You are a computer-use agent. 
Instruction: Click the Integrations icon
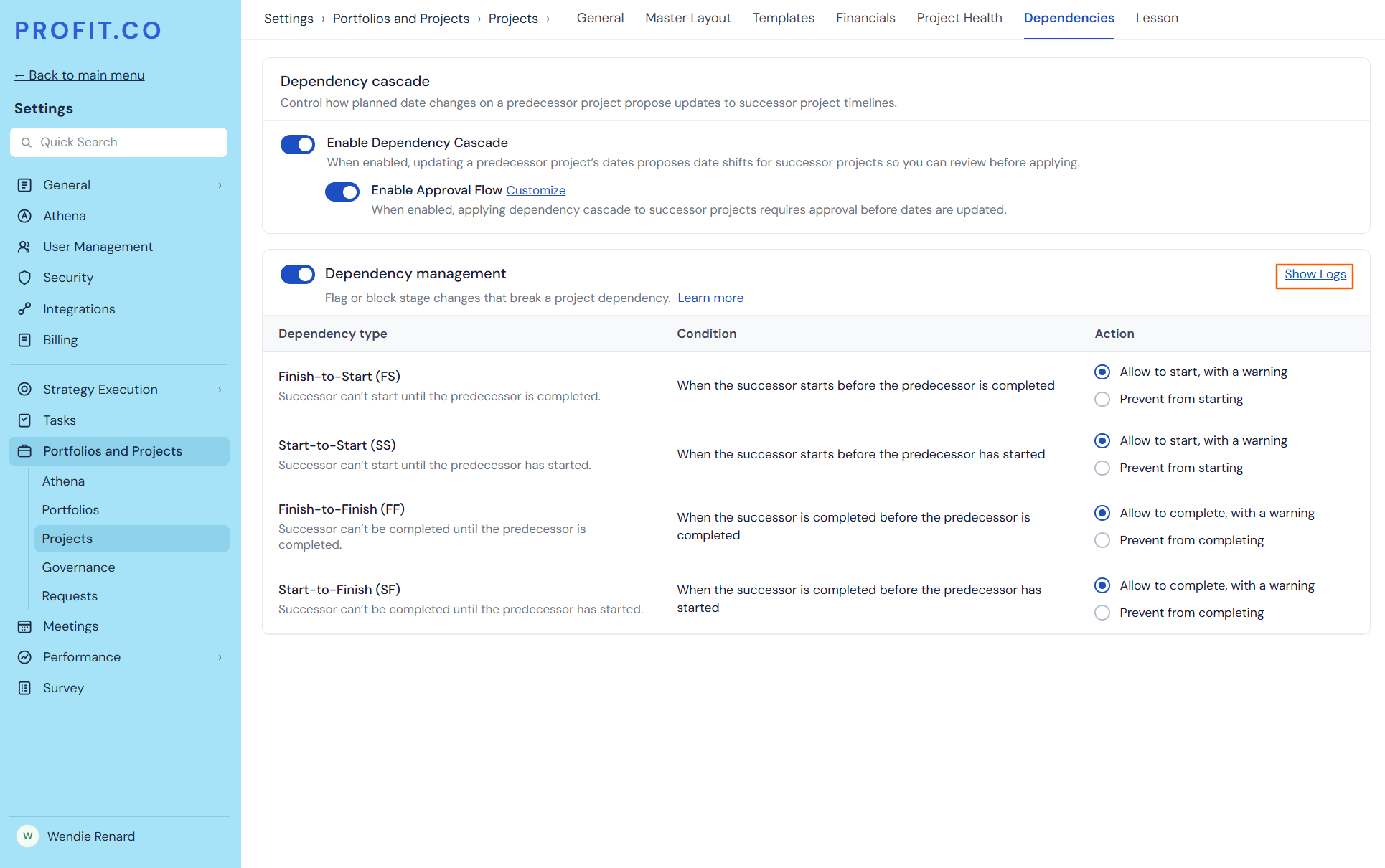(x=24, y=309)
